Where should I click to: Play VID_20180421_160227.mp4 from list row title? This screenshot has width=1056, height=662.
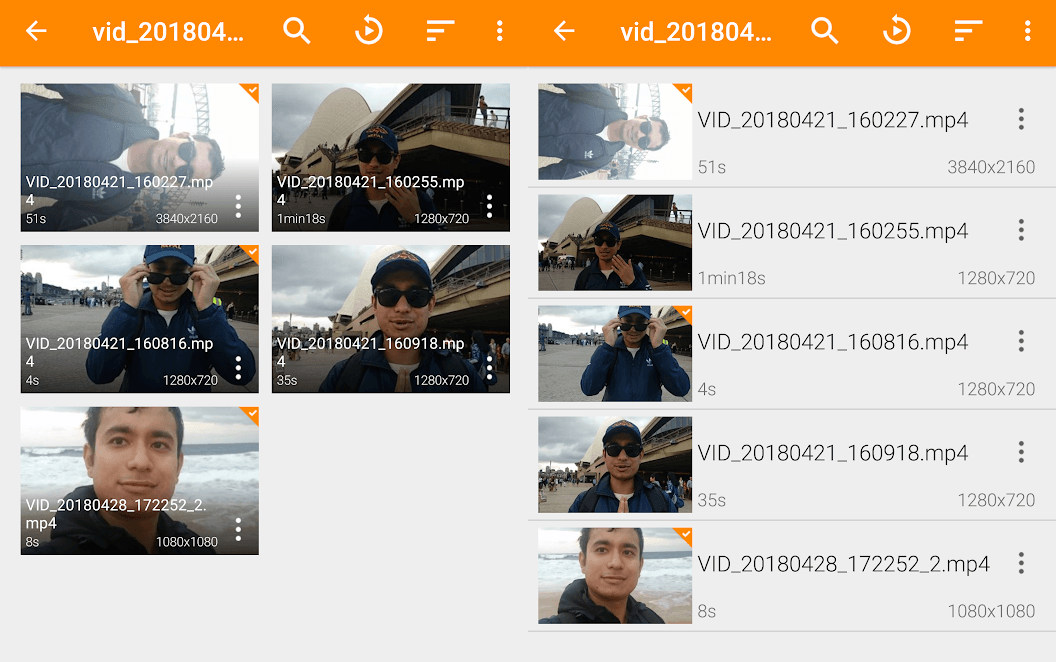tap(832, 121)
